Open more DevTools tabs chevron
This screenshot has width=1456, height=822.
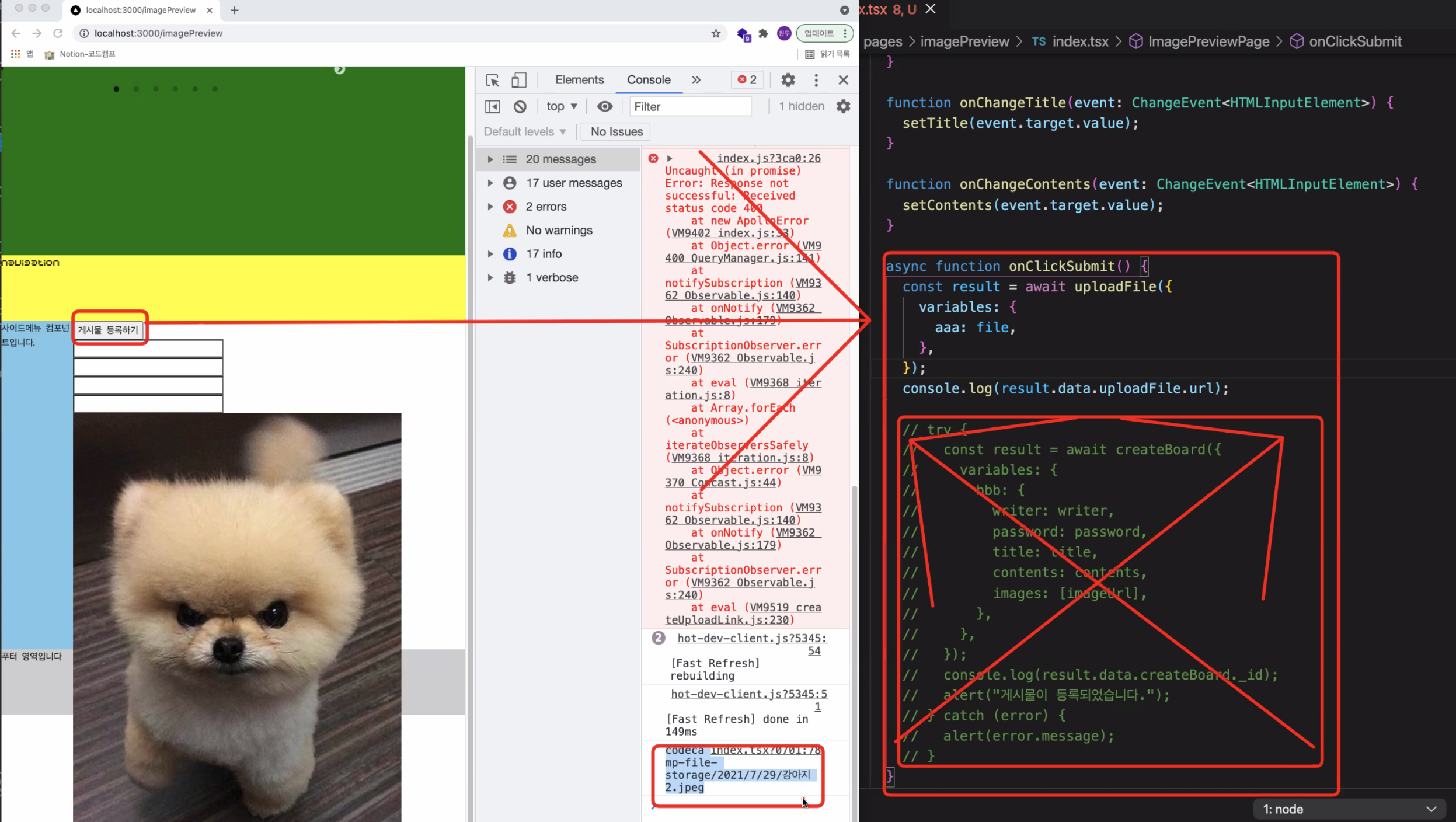click(x=696, y=80)
